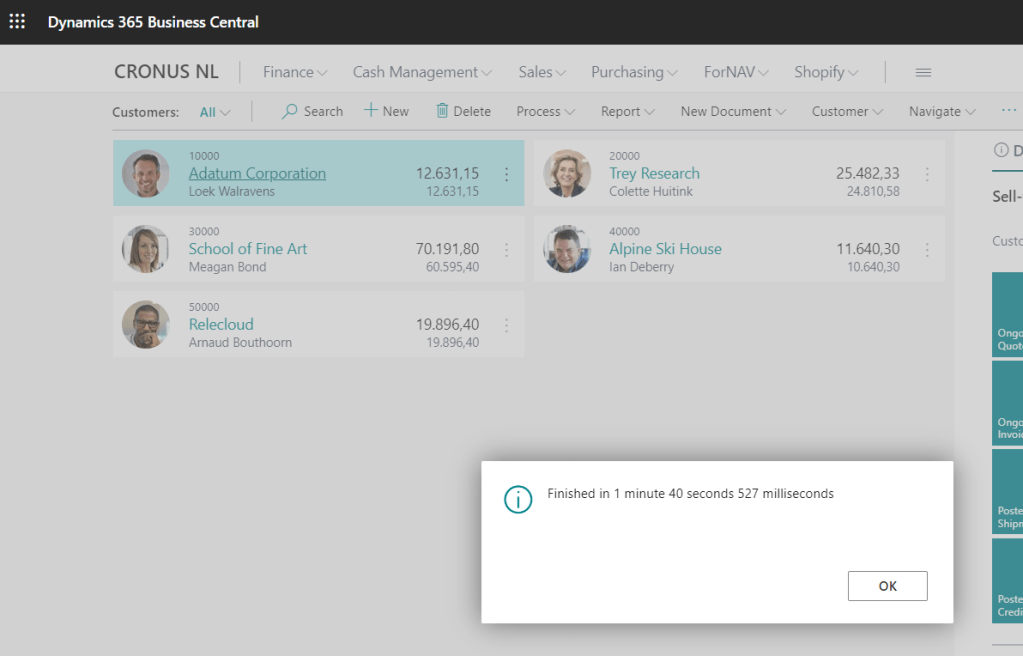
Task: Open the School of Fine Art link
Action: [247, 249]
